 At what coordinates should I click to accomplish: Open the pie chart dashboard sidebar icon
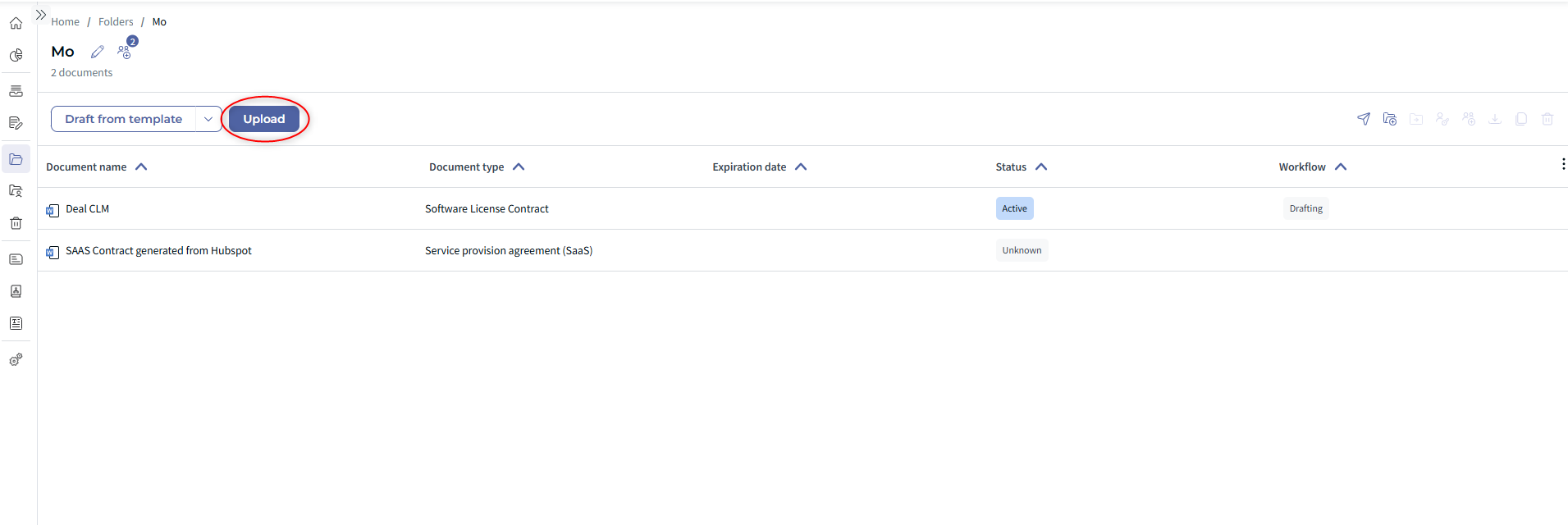(x=16, y=55)
